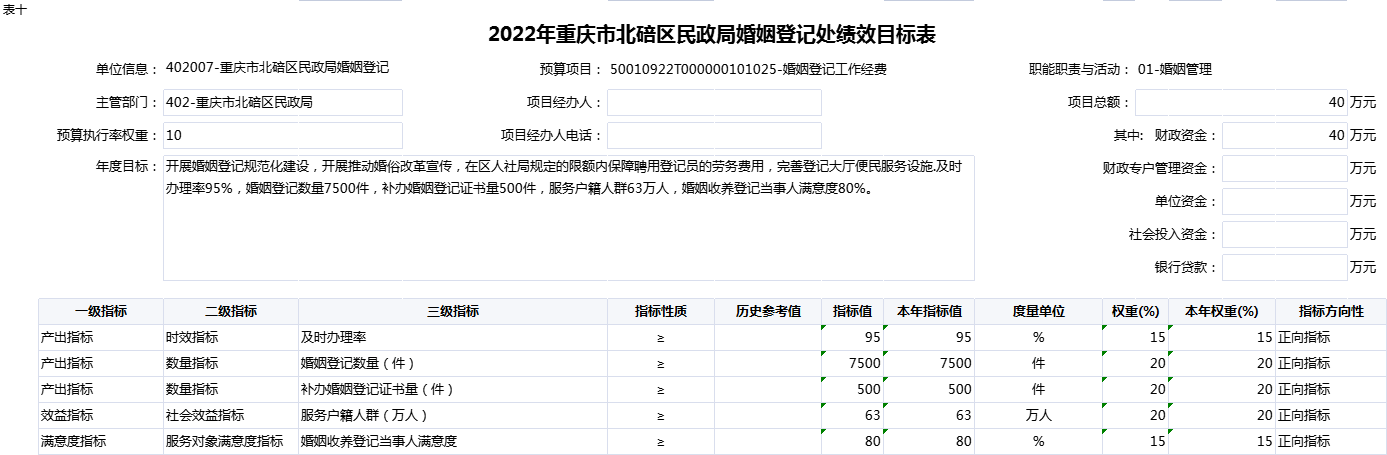This screenshot has height=455, width=1387.
Task: Click the empty 项目经办人 input field
Action: tap(714, 102)
